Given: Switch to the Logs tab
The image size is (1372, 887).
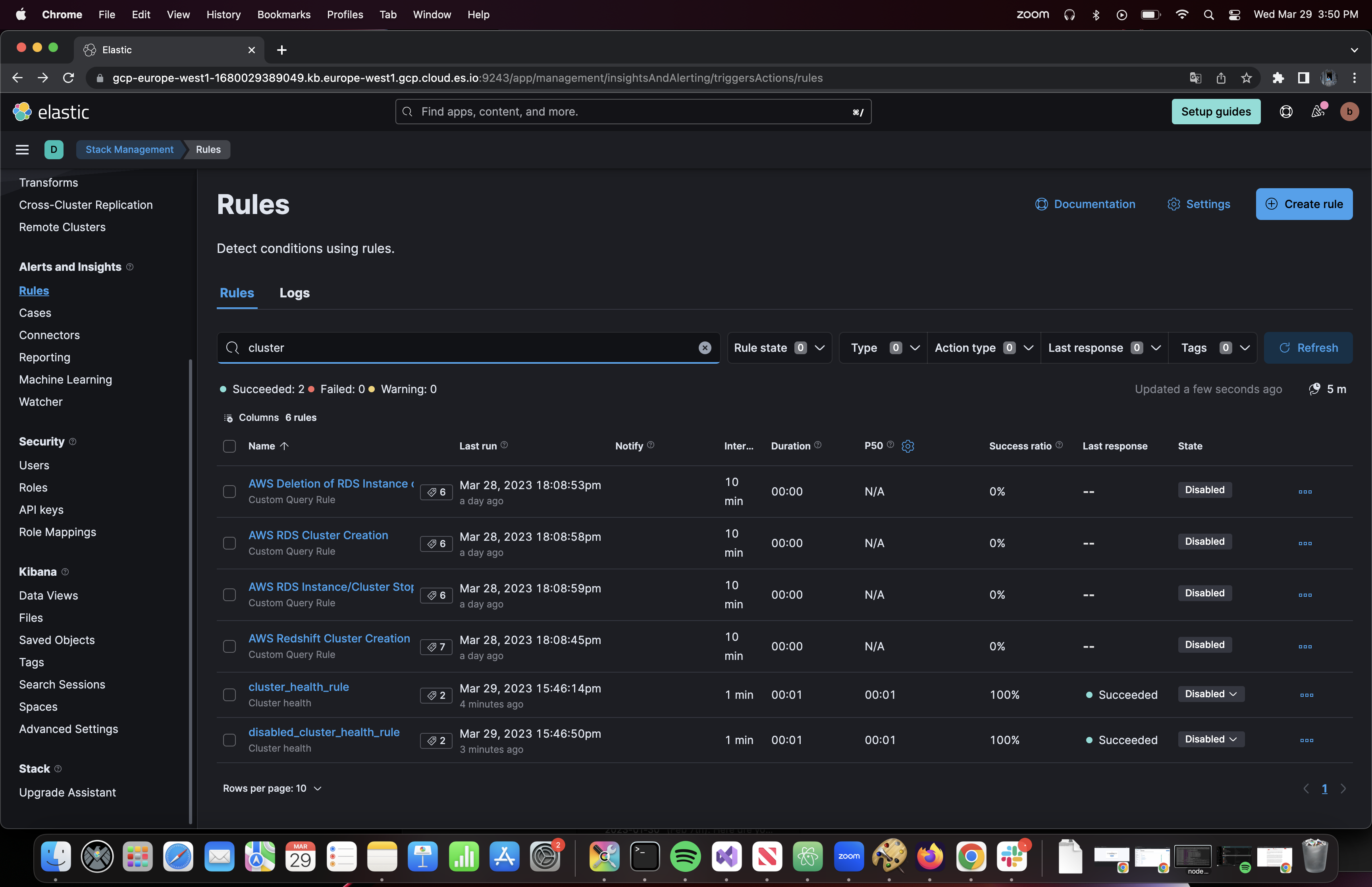Looking at the screenshot, I should (x=294, y=293).
